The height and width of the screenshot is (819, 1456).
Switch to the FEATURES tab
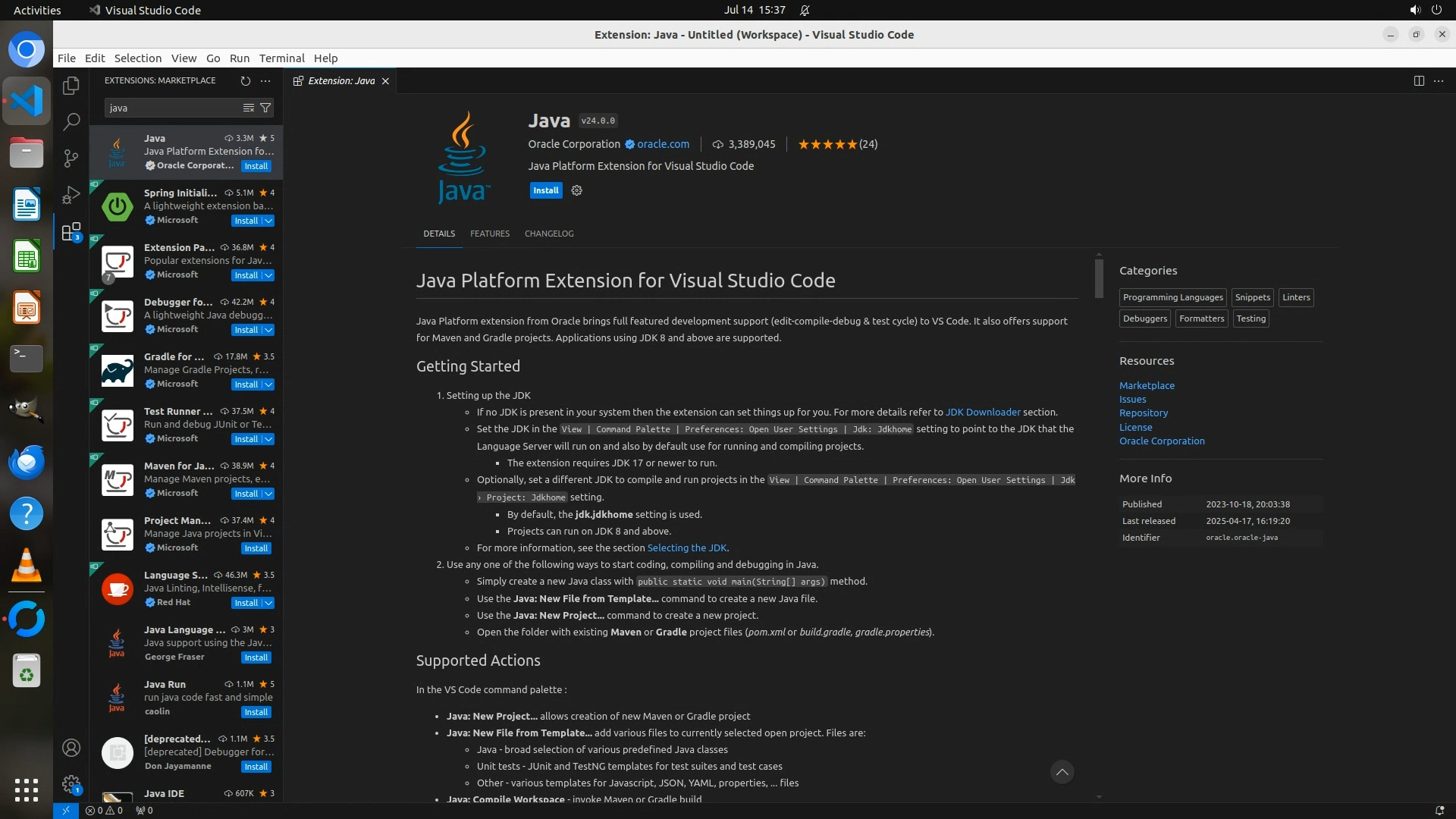point(489,234)
